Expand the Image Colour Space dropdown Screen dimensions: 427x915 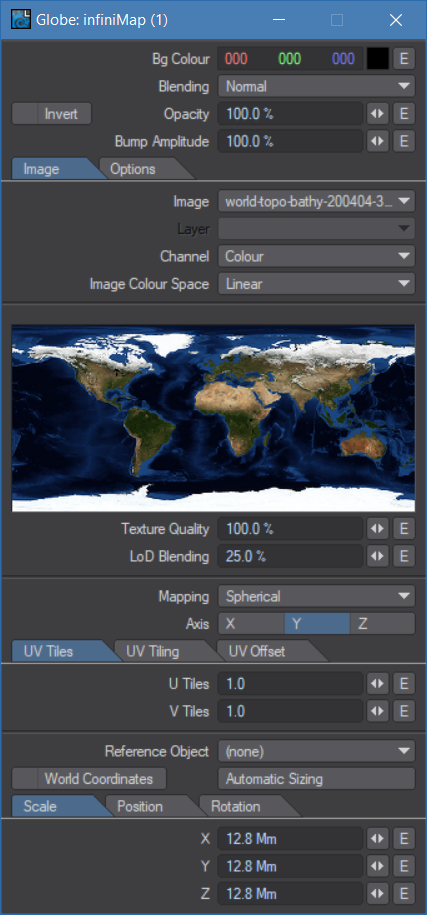[317, 284]
